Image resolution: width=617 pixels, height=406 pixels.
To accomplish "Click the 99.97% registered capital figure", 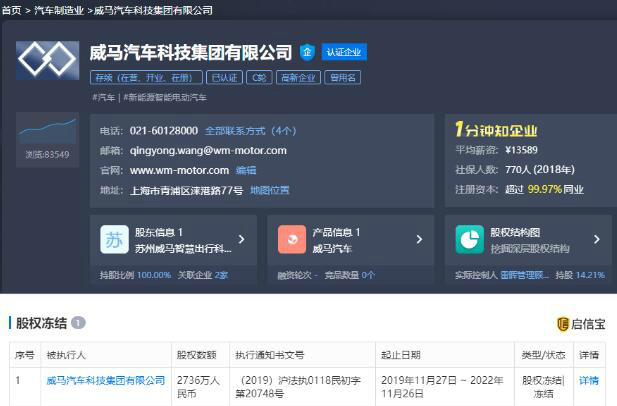I will [x=545, y=189].
